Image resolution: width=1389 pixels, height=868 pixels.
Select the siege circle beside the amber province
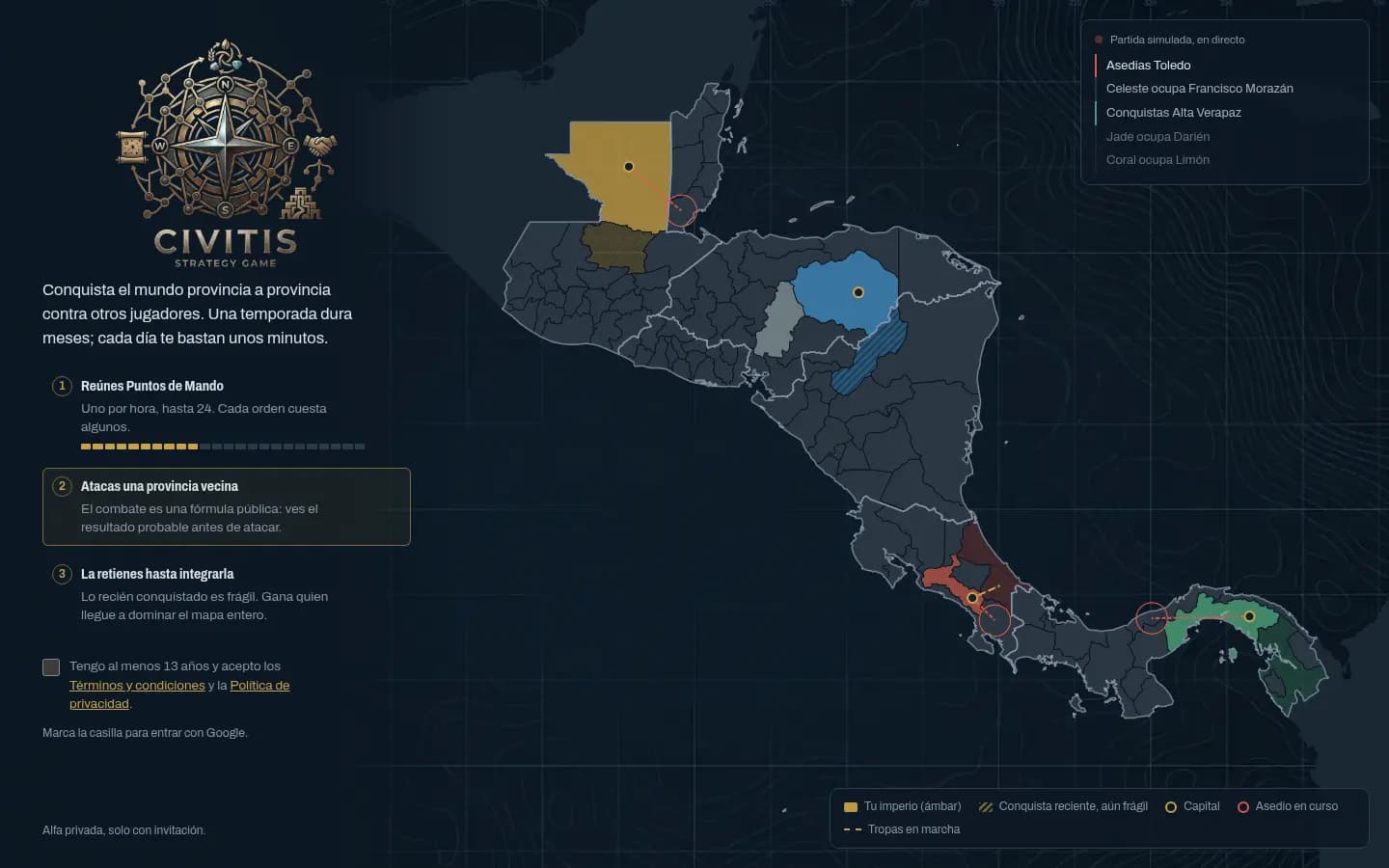[x=682, y=210]
